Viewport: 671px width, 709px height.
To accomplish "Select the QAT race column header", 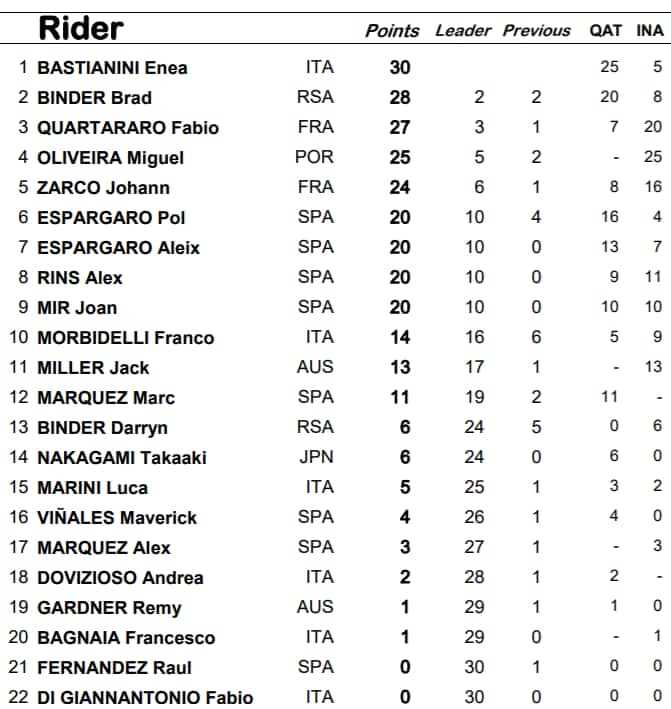I will point(605,31).
